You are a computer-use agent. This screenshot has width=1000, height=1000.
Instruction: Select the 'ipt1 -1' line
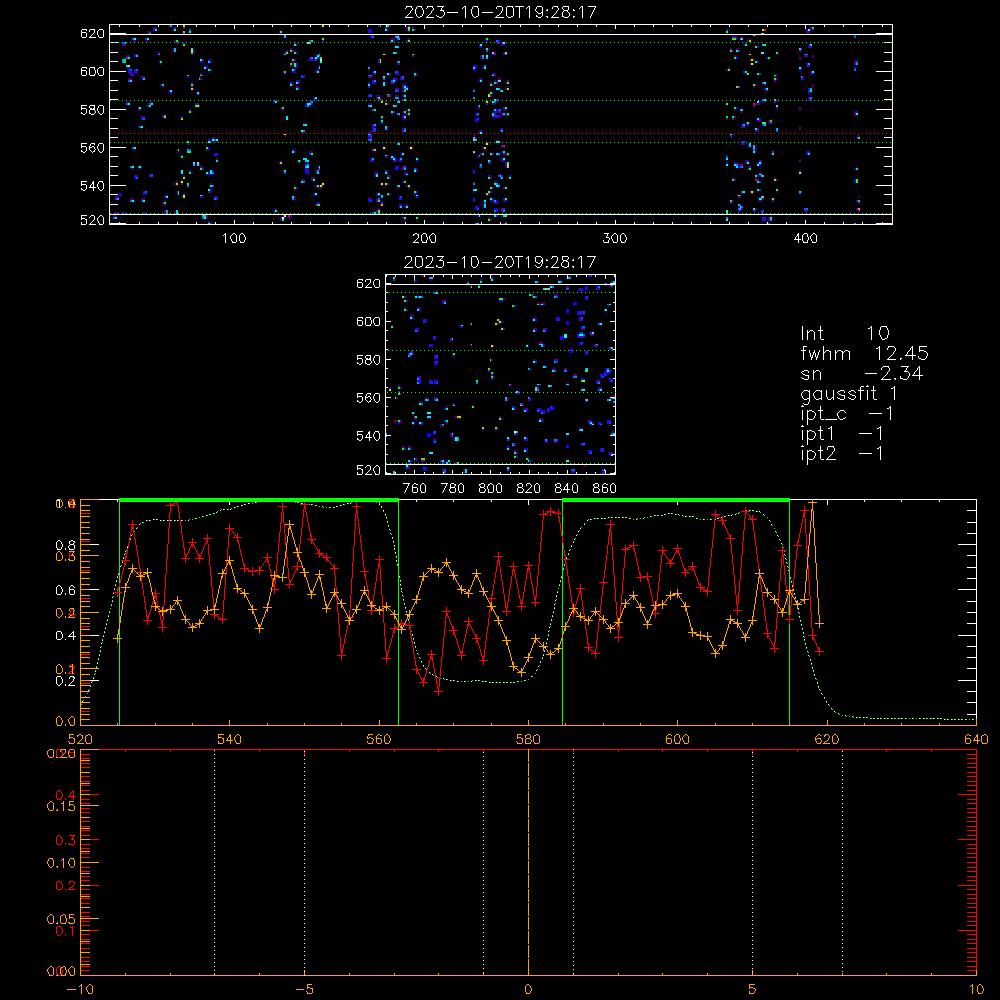[x=842, y=434]
